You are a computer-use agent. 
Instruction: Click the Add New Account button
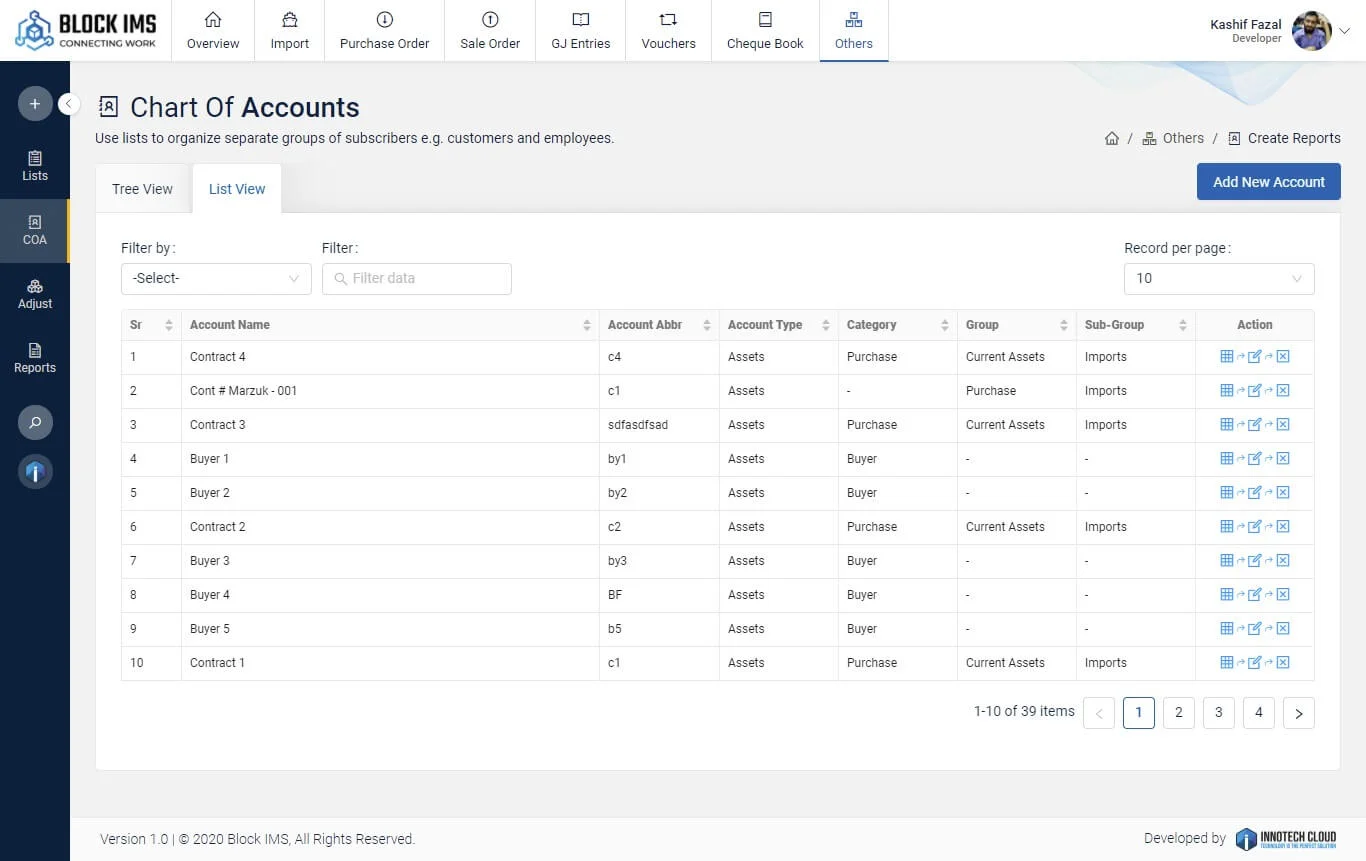pos(1268,182)
